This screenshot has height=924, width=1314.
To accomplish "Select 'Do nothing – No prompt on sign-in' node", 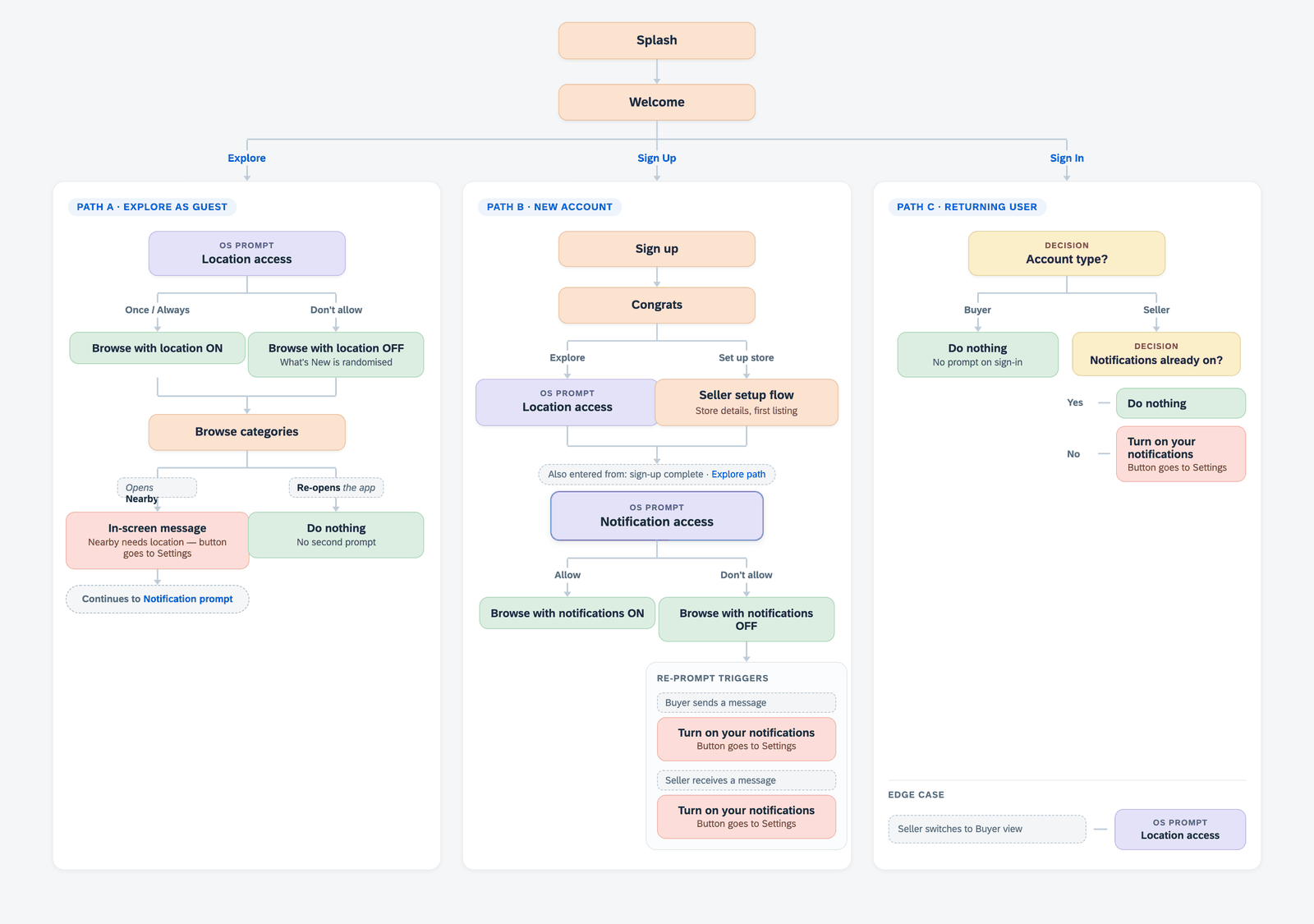I will 977,354.
